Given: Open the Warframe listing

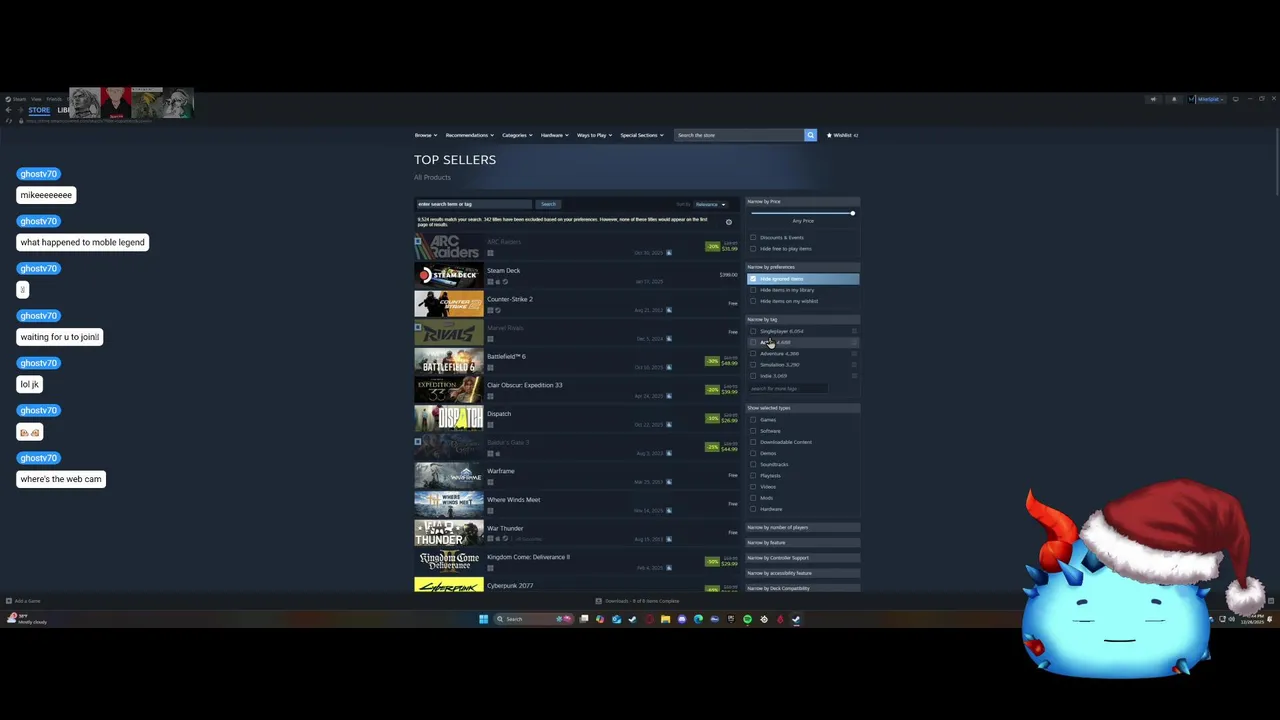Looking at the screenshot, I should tap(578, 475).
